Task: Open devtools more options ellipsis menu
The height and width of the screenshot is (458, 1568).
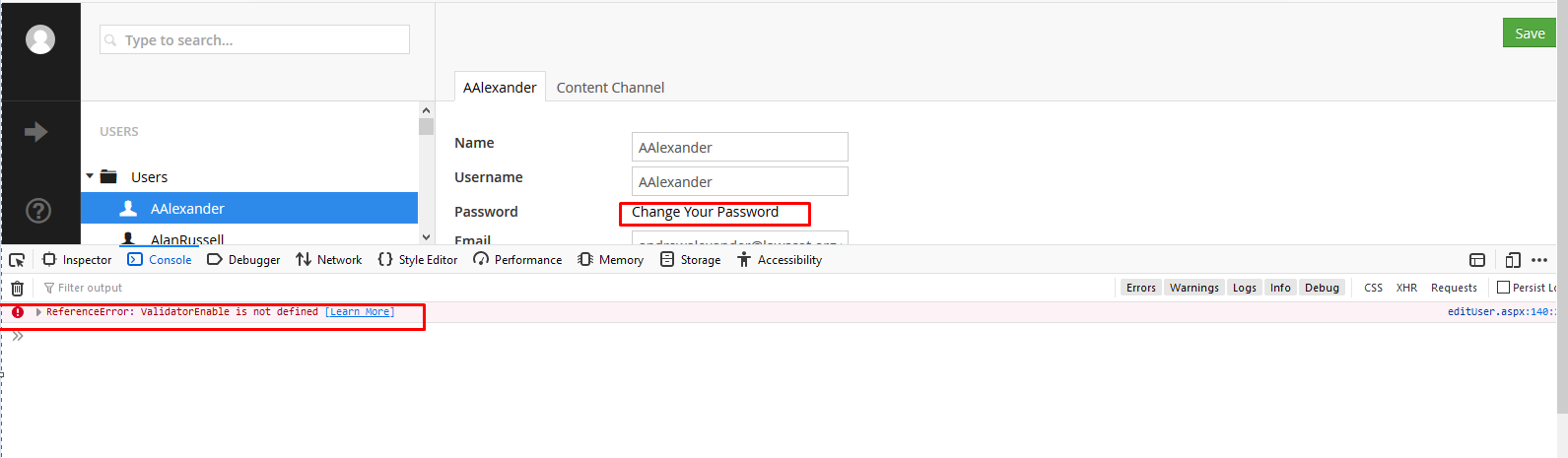Action: [1539, 260]
